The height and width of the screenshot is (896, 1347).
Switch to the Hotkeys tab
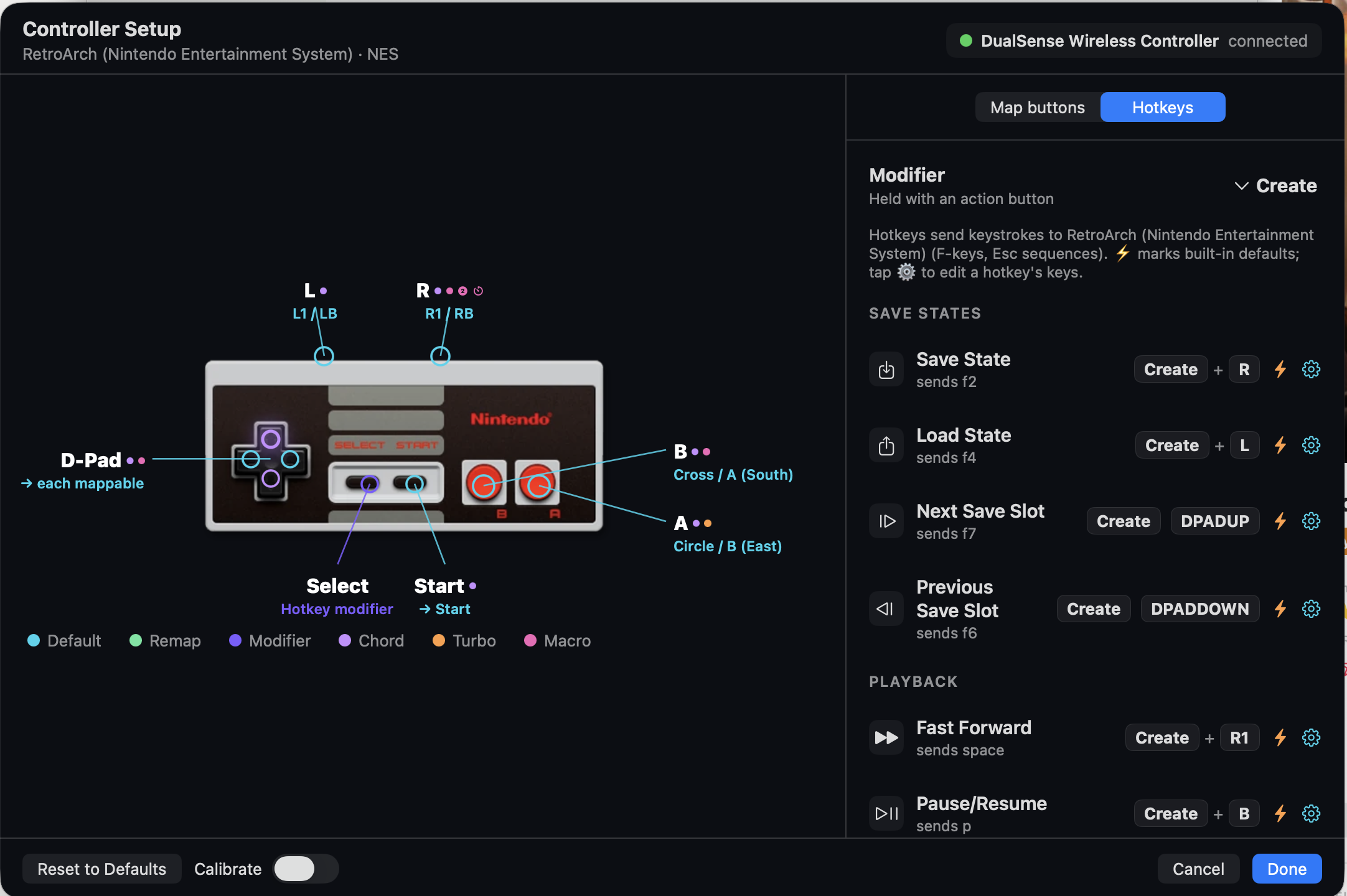tap(1163, 108)
